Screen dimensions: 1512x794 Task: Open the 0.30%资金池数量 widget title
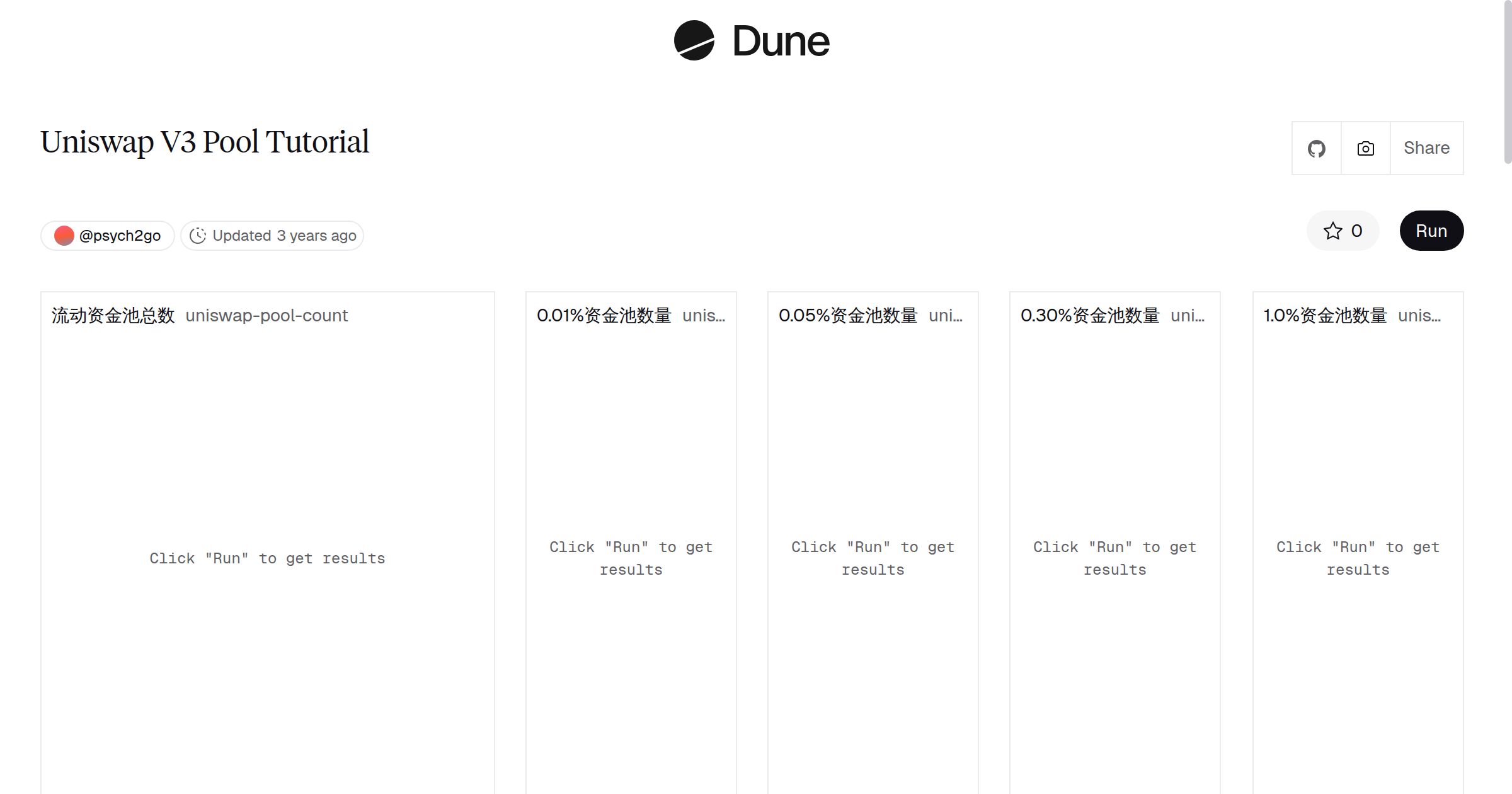tap(1089, 316)
